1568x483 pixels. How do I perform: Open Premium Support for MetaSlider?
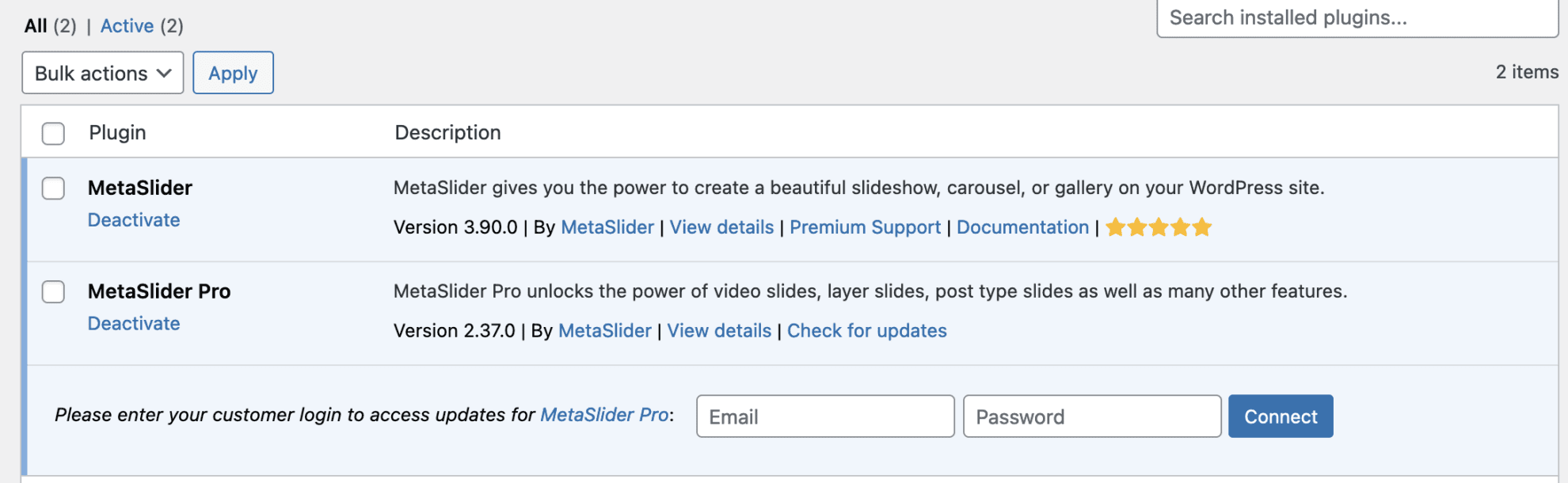pyautogui.click(x=865, y=227)
